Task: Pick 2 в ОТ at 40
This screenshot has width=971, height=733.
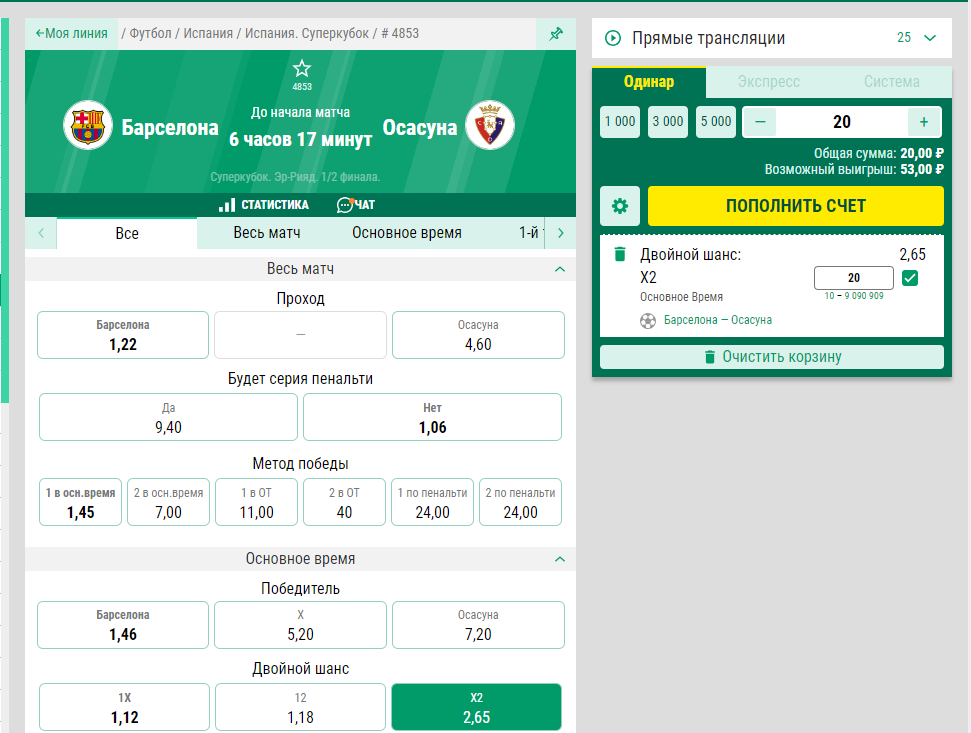Action: [344, 502]
